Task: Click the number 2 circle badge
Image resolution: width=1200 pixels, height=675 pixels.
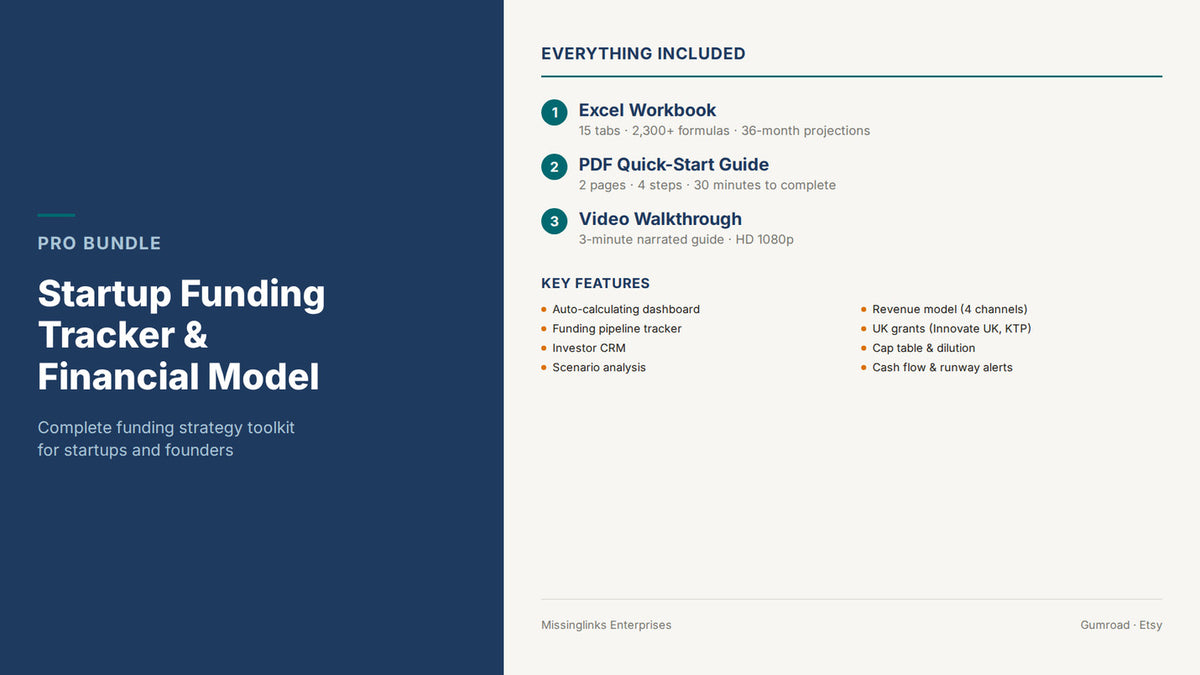Action: [554, 167]
